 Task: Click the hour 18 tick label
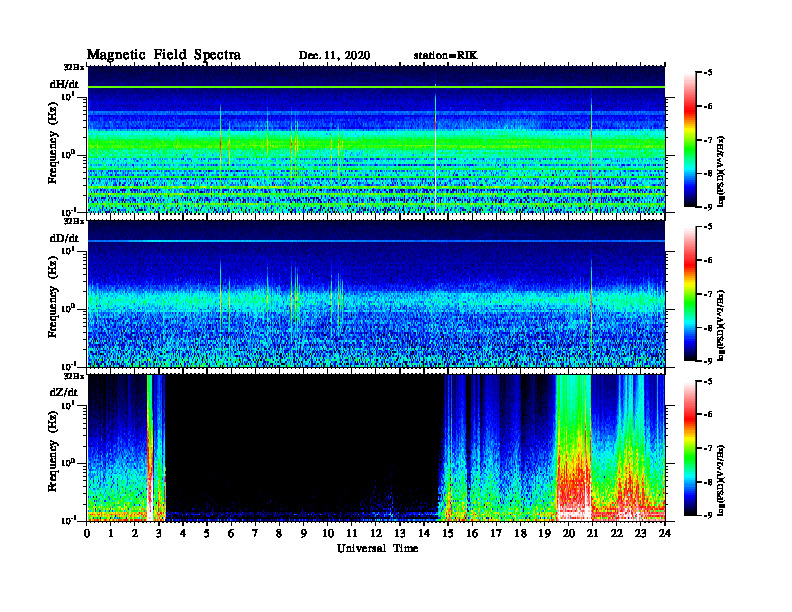520,533
